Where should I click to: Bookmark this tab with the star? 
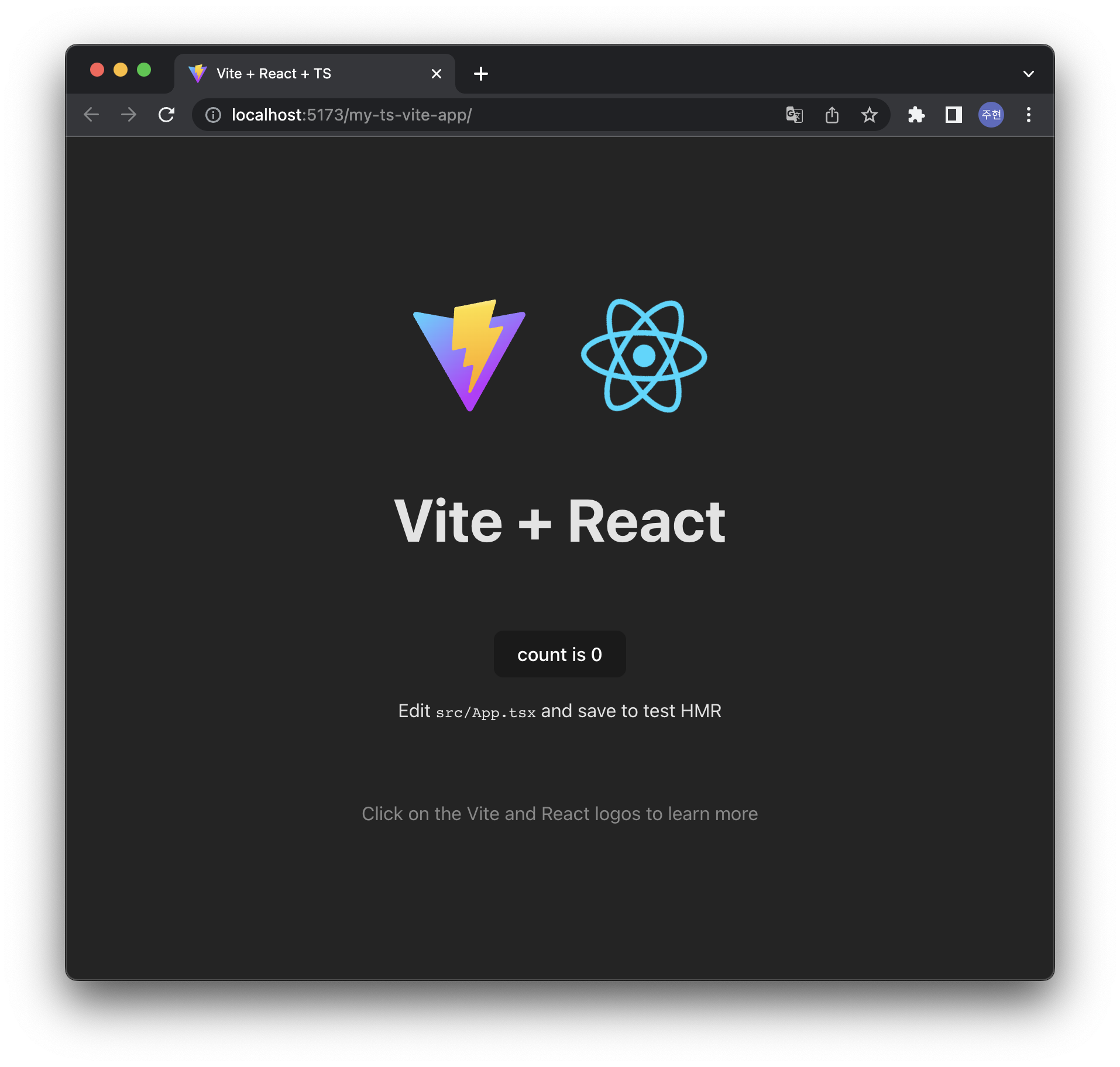[869, 115]
